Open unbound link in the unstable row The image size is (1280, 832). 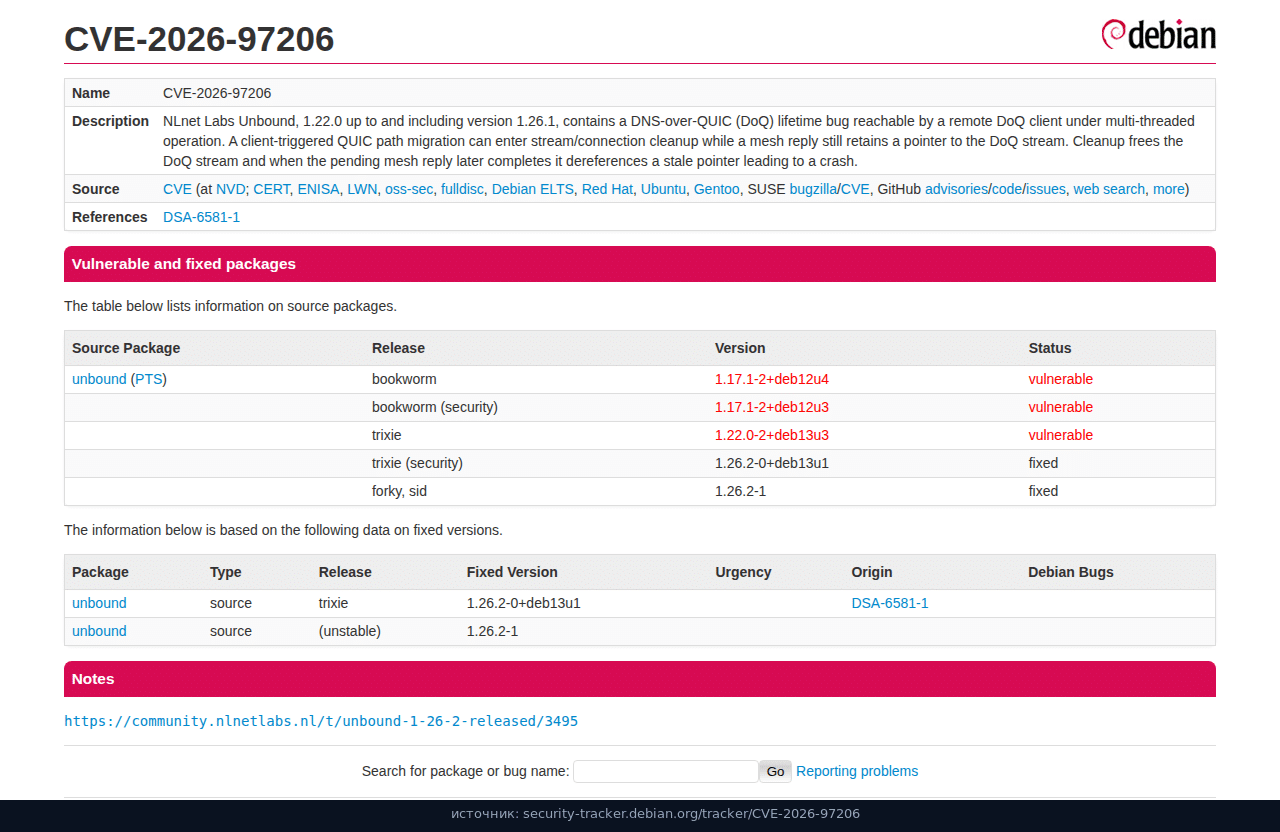point(99,631)
